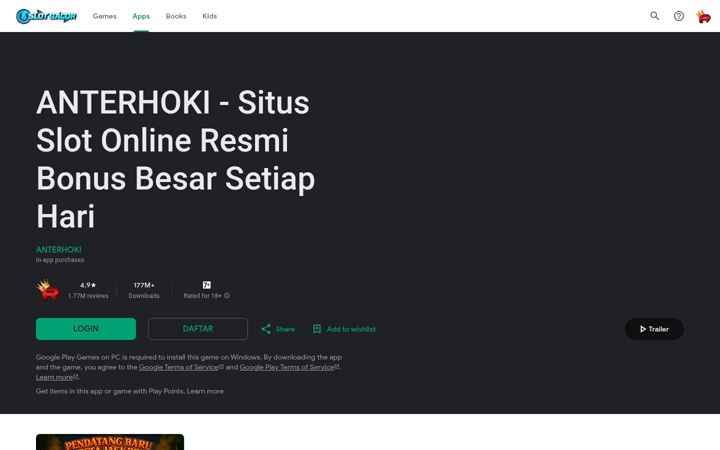Screen dimensions: 720x450
Task: Click the wishlist bookmark icon
Action: tap(317, 329)
